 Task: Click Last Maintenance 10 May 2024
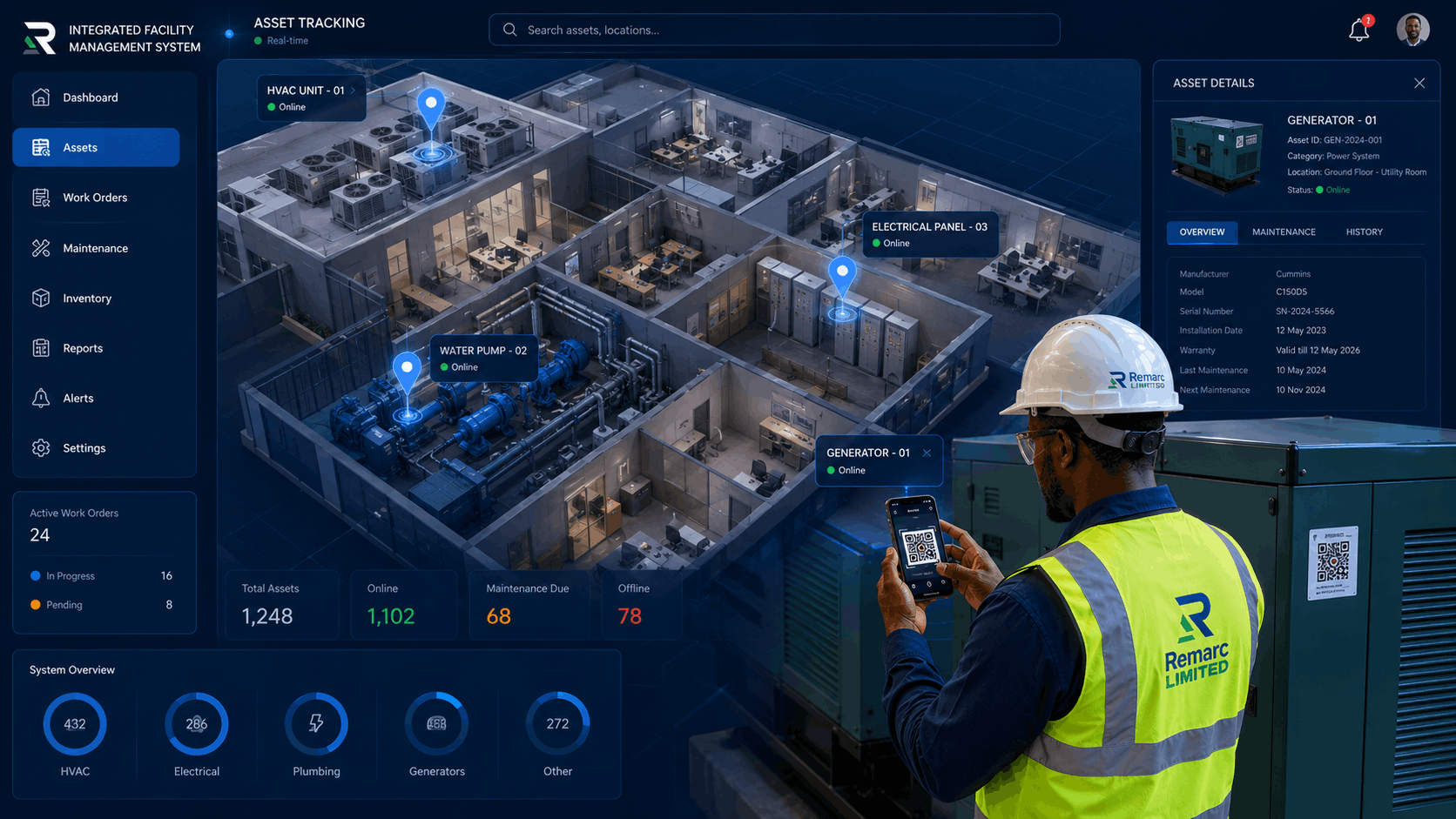[1300, 371]
